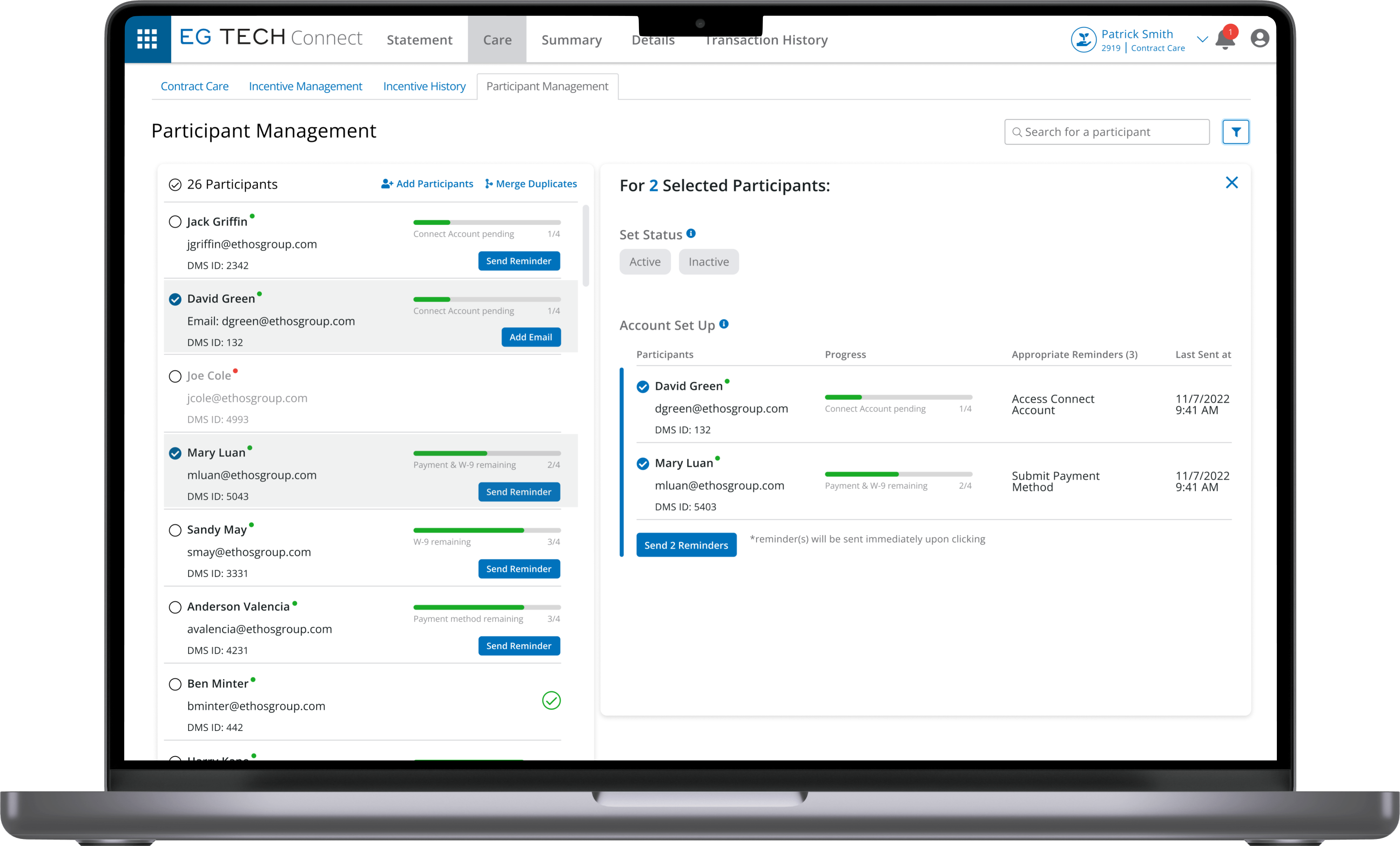This screenshot has width=1400, height=846.
Task: Open the user profile avatar
Action: pyautogui.click(x=1260, y=38)
